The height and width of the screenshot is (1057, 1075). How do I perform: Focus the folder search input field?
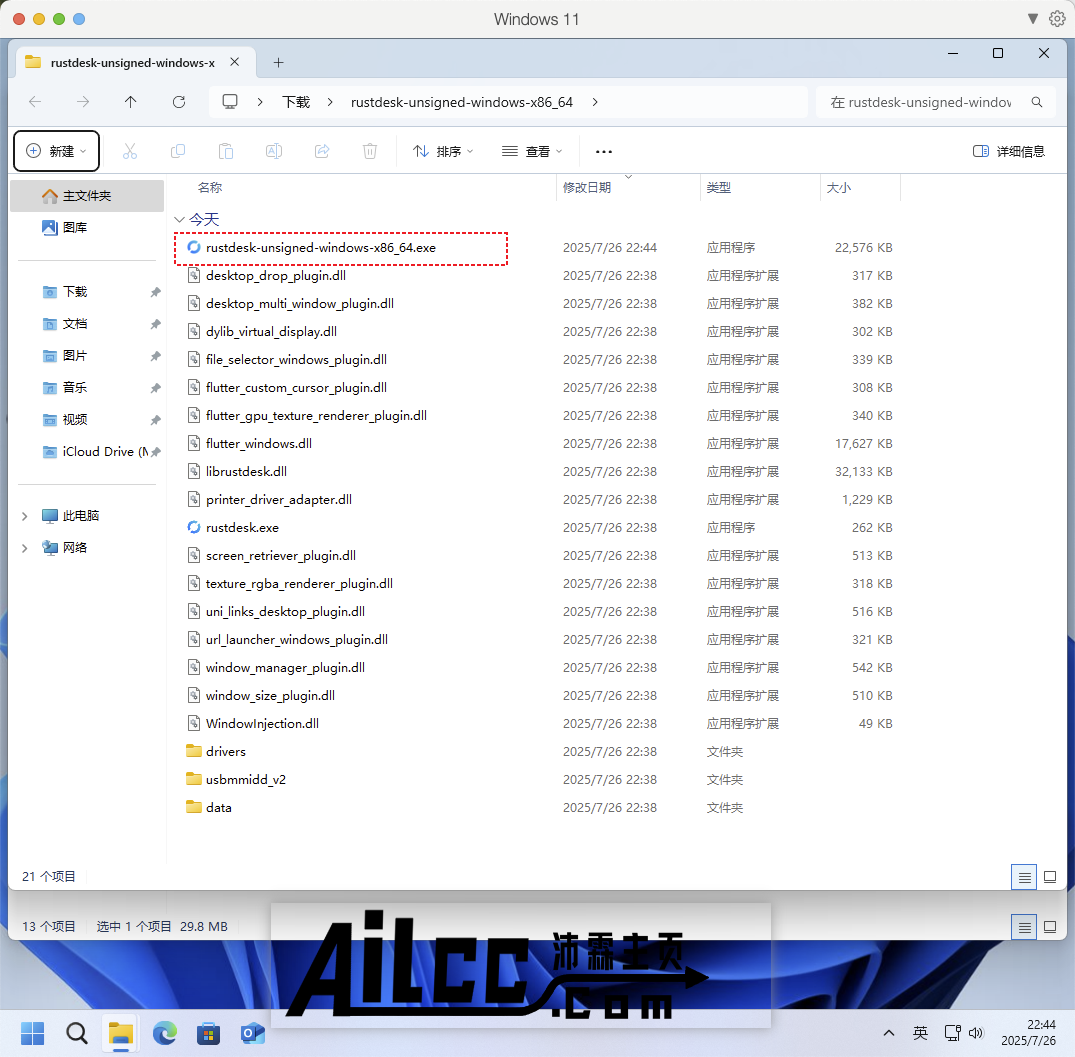point(920,102)
